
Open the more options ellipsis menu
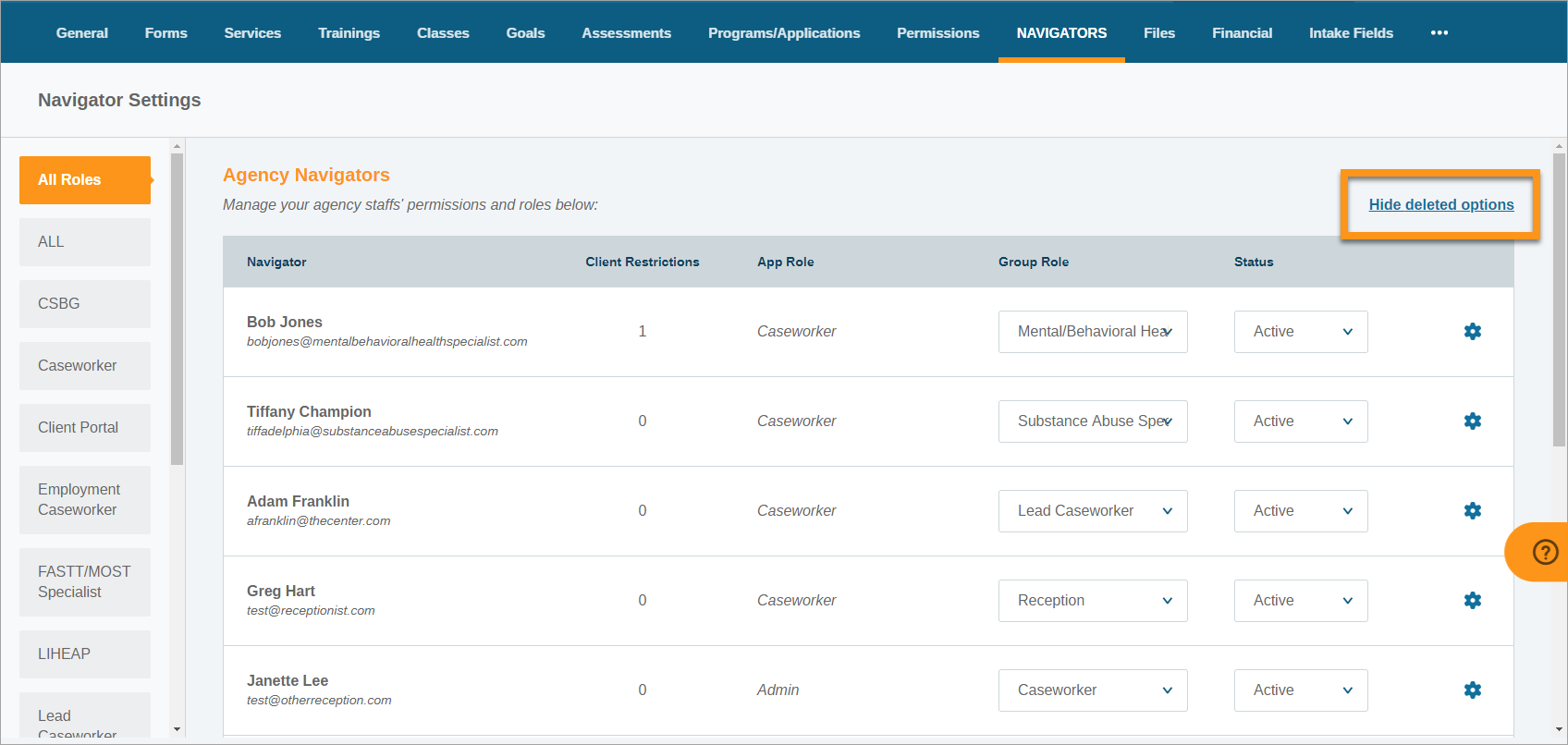1439,33
